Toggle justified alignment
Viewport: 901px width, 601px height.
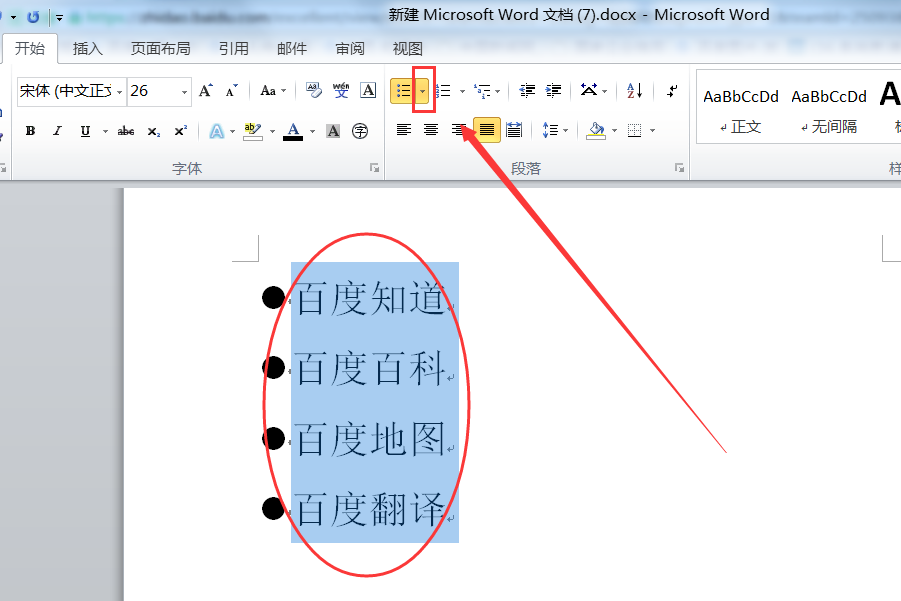tap(487, 130)
